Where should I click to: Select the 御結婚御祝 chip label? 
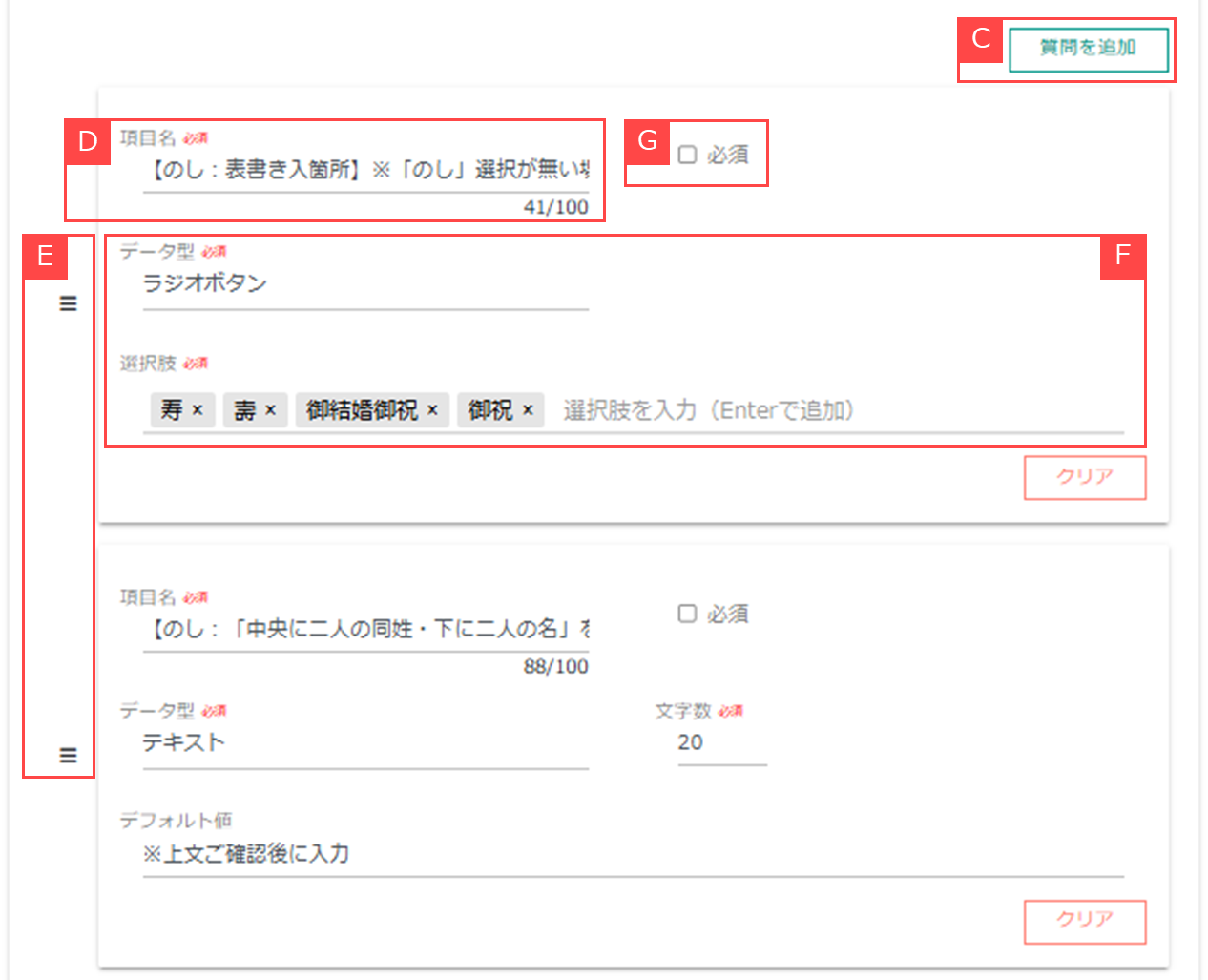point(362,410)
